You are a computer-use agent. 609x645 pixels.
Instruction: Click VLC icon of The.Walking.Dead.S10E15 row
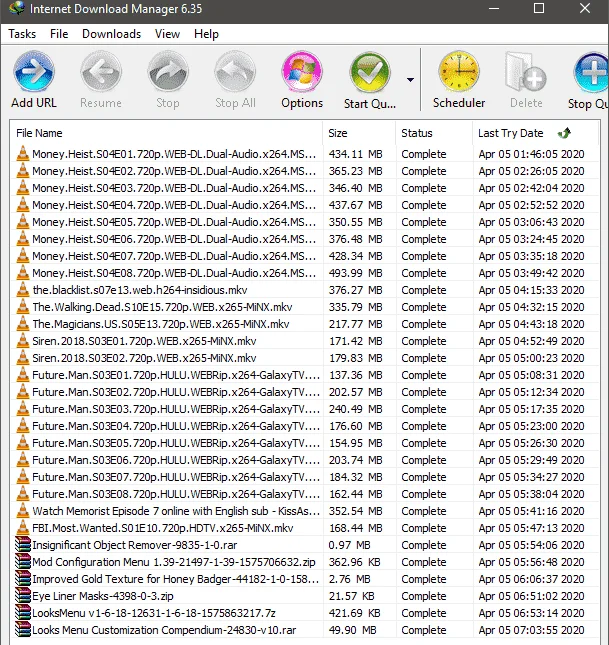[x=23, y=307]
